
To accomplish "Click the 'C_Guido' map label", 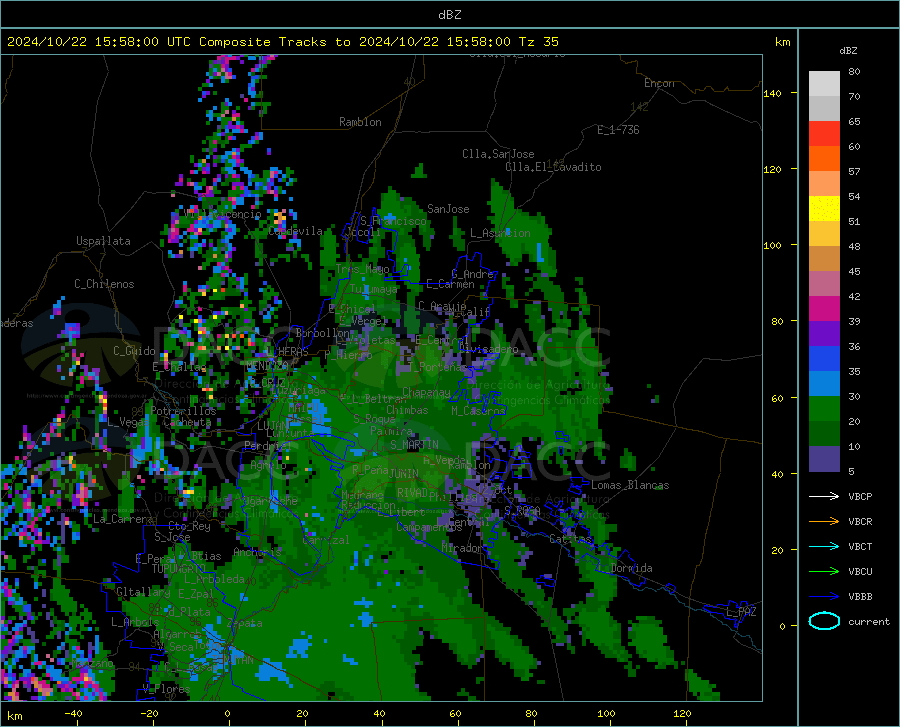I will pyautogui.click(x=134, y=351).
